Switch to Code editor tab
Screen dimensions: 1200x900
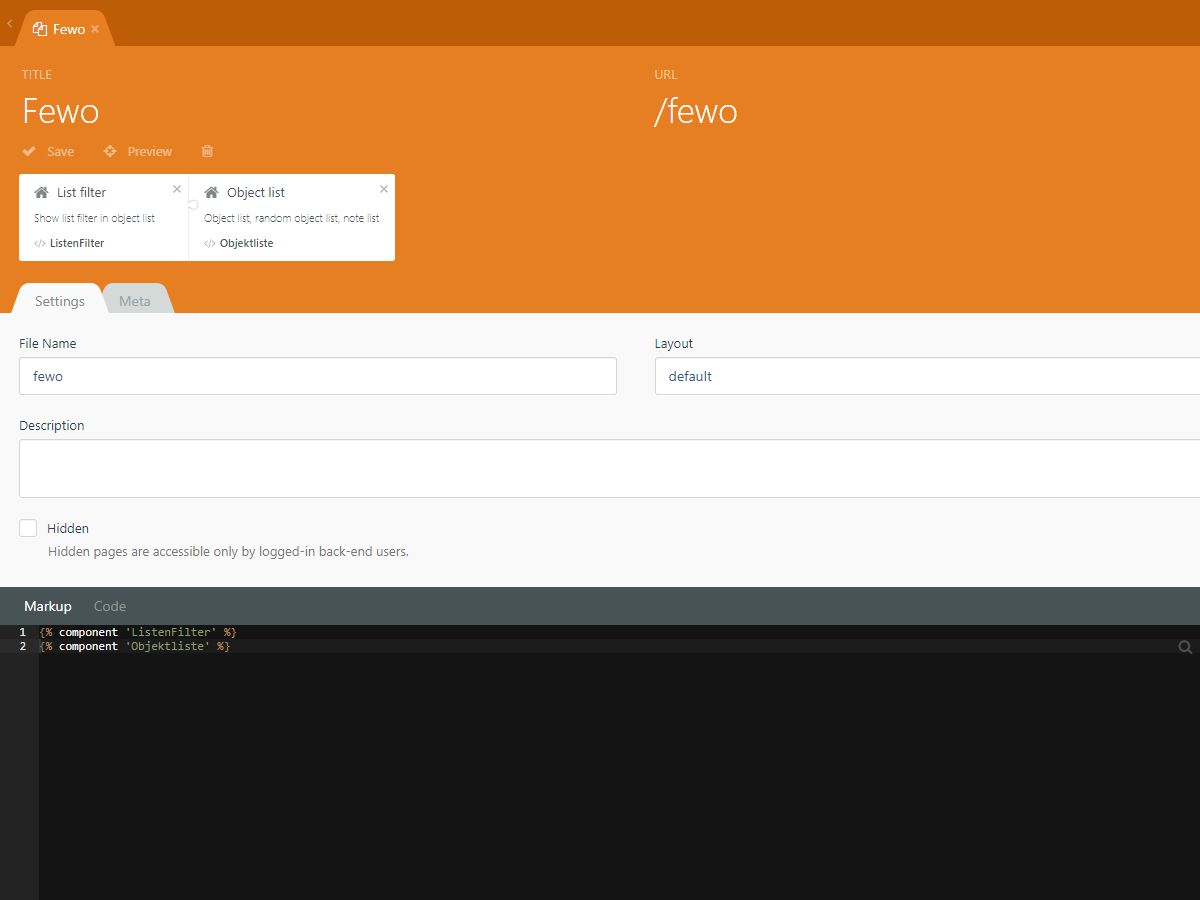coord(110,606)
